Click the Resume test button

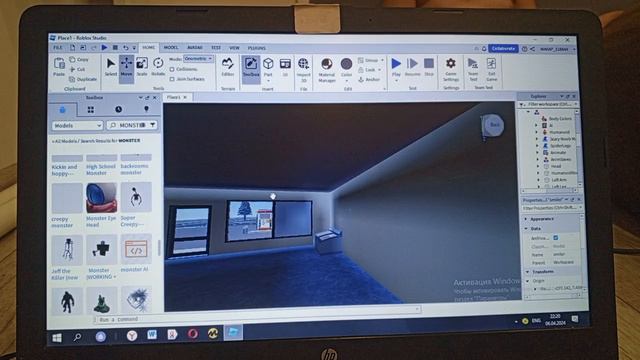tap(413, 67)
